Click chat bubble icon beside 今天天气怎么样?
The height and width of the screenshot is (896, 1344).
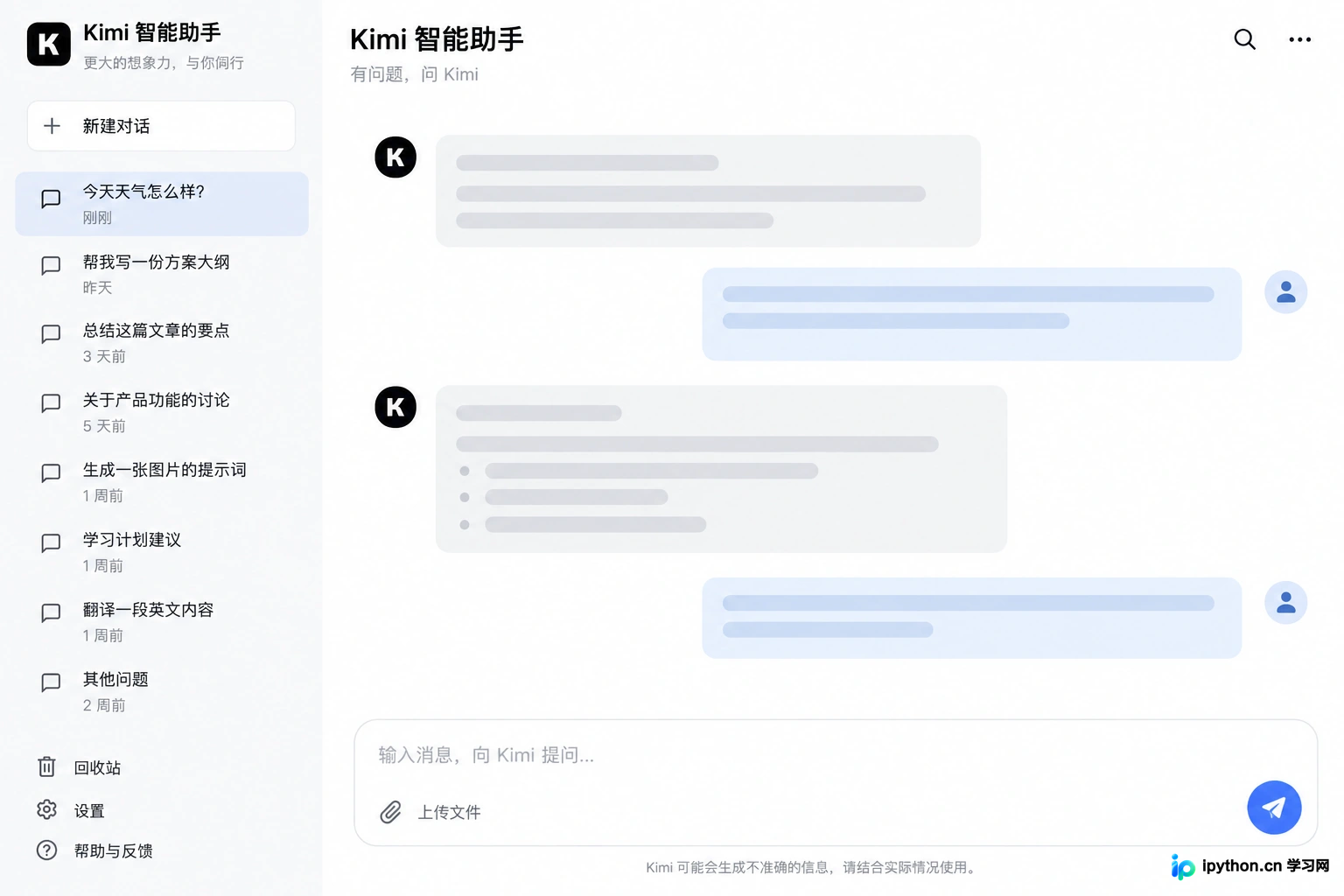pos(51,199)
